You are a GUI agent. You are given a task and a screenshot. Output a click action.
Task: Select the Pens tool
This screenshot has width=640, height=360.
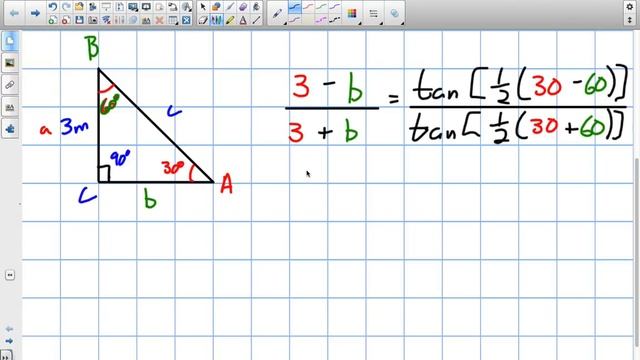click(217, 20)
